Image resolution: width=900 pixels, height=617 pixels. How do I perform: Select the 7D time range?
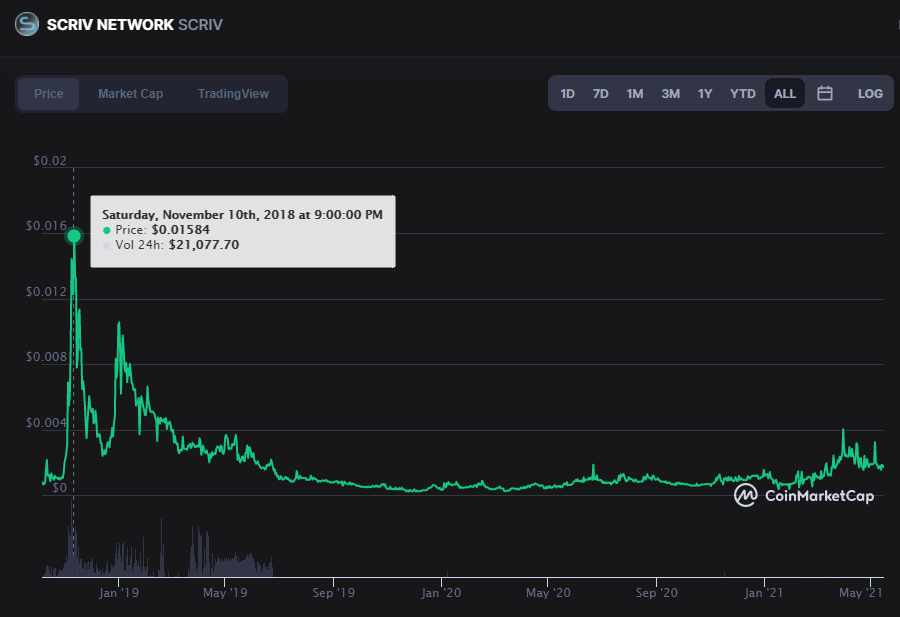(600, 93)
